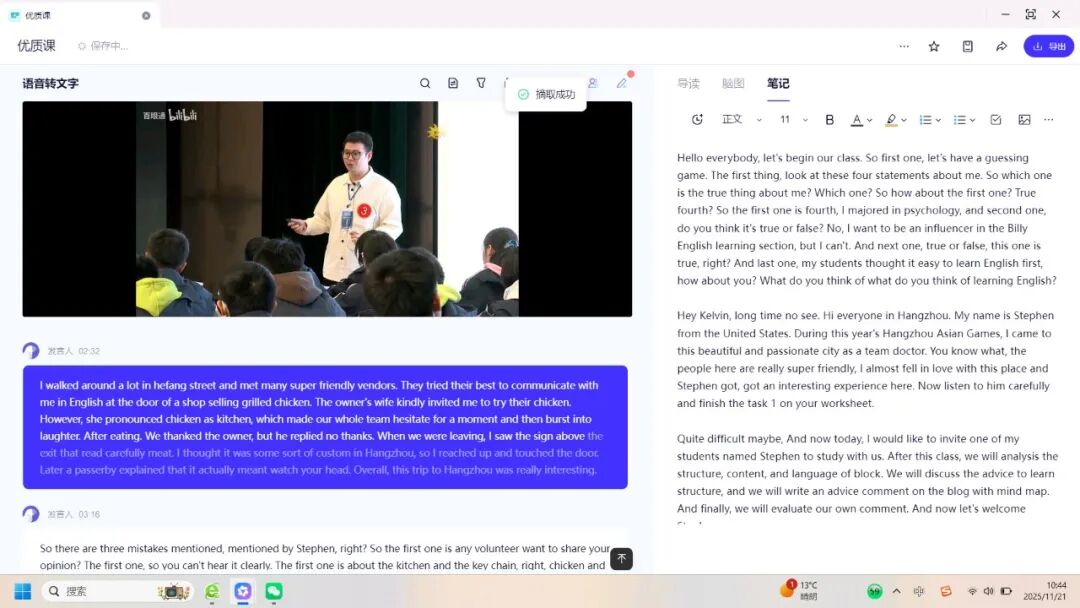The height and width of the screenshot is (608, 1080).
Task: Click the share arrow icon
Action: tap(1001, 46)
